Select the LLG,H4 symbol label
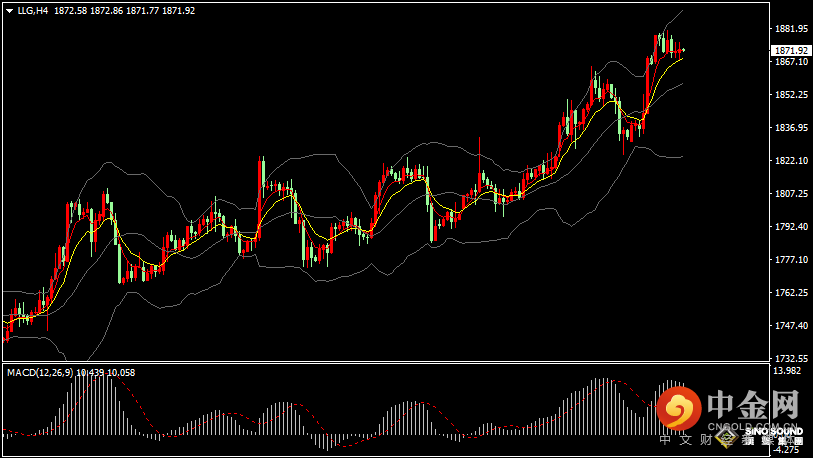The height and width of the screenshot is (458, 813). tap(33, 10)
